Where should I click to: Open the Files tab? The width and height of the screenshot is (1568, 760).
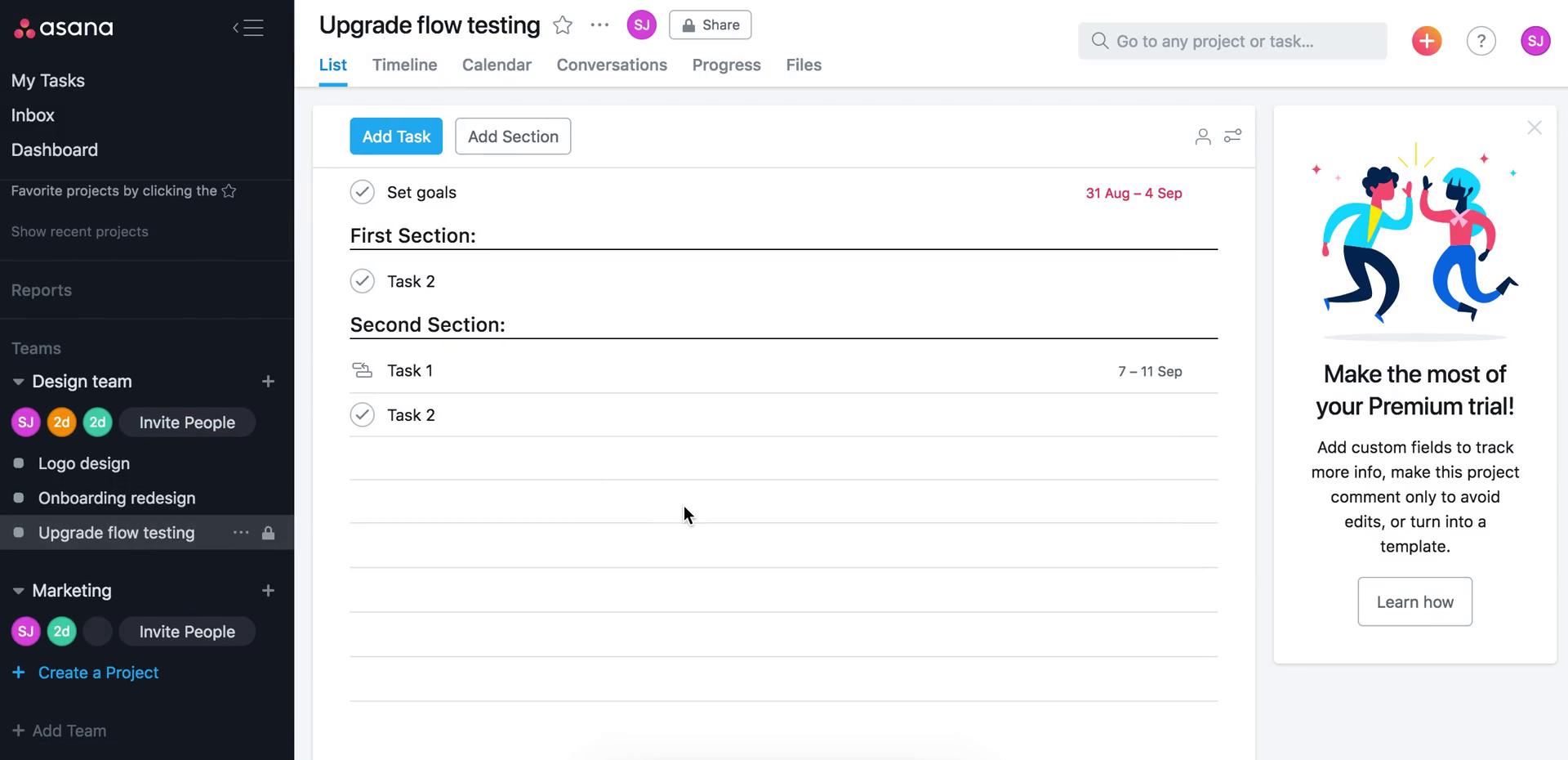(804, 65)
